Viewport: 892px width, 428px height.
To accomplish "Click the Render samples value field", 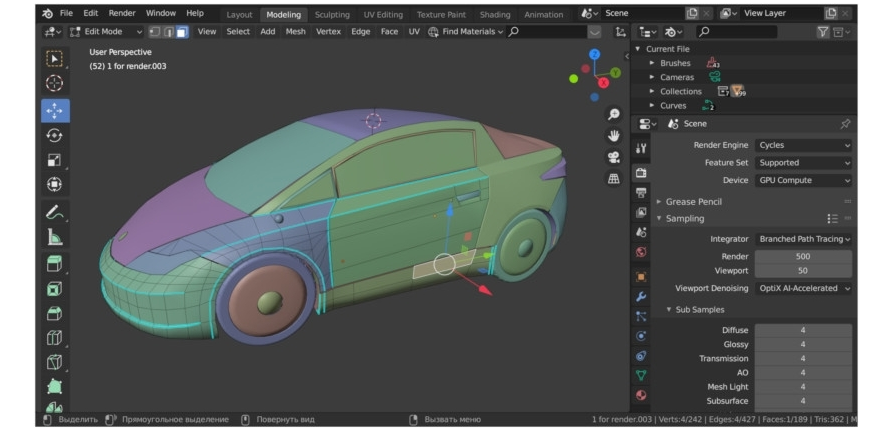I will 802,256.
